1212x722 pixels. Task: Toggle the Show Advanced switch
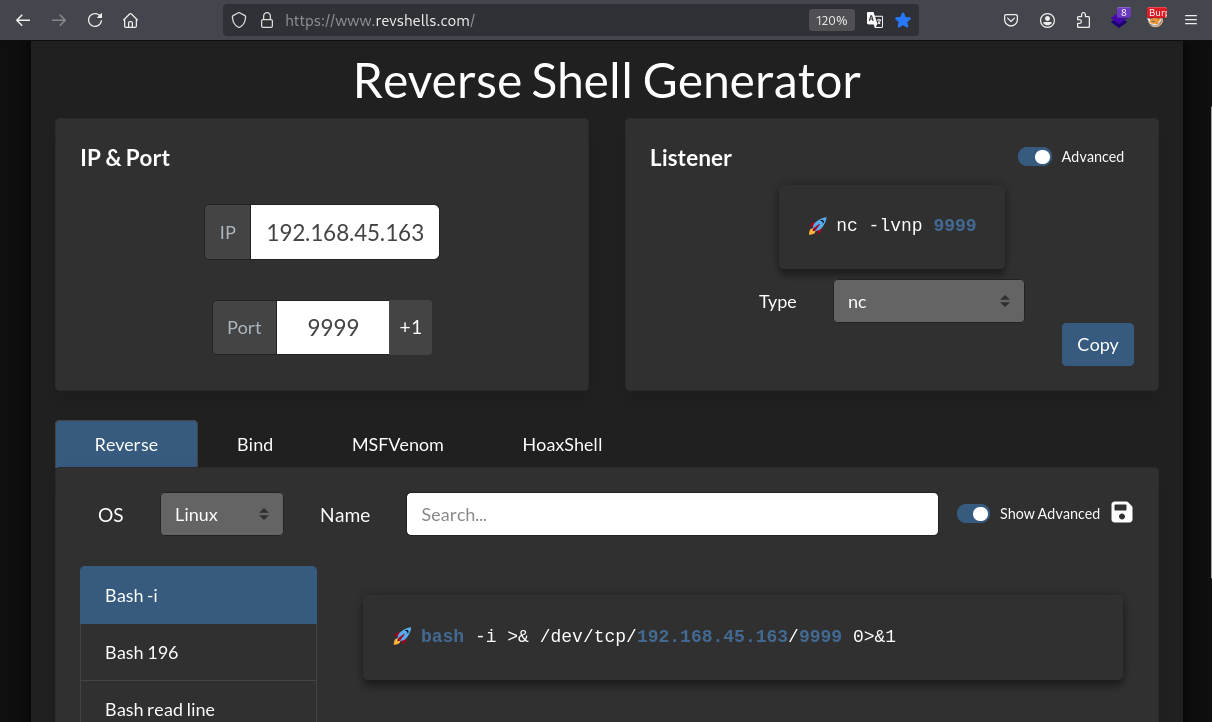(x=973, y=513)
